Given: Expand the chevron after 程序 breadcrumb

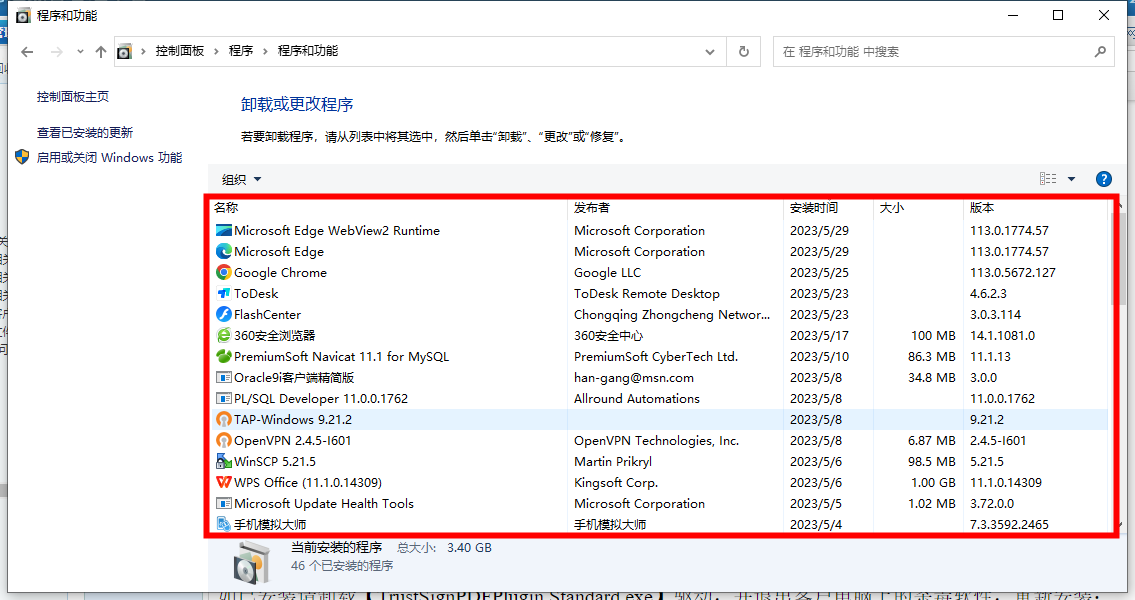Looking at the screenshot, I should tap(266, 51).
